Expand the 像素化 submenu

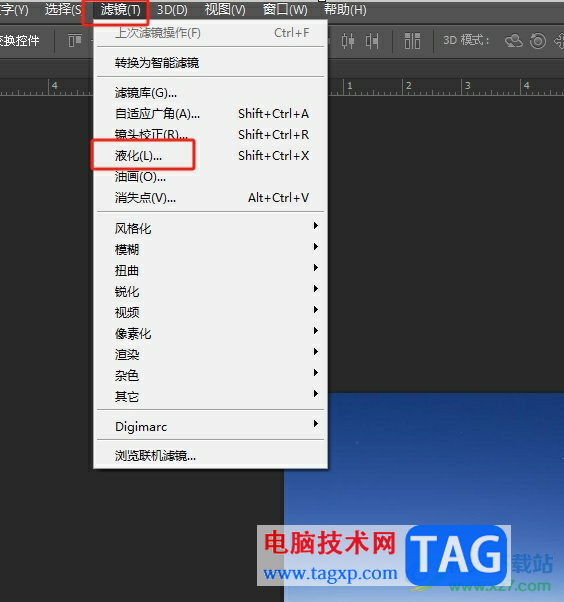pyautogui.click(x=210, y=333)
